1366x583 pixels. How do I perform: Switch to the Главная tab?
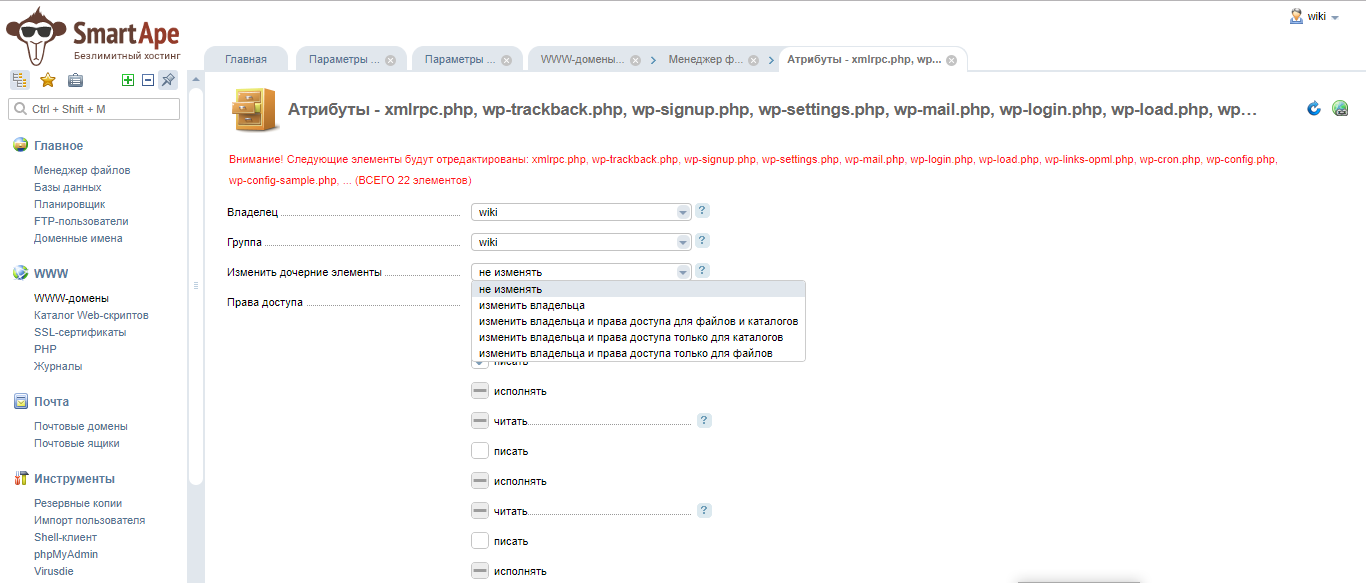coord(246,59)
